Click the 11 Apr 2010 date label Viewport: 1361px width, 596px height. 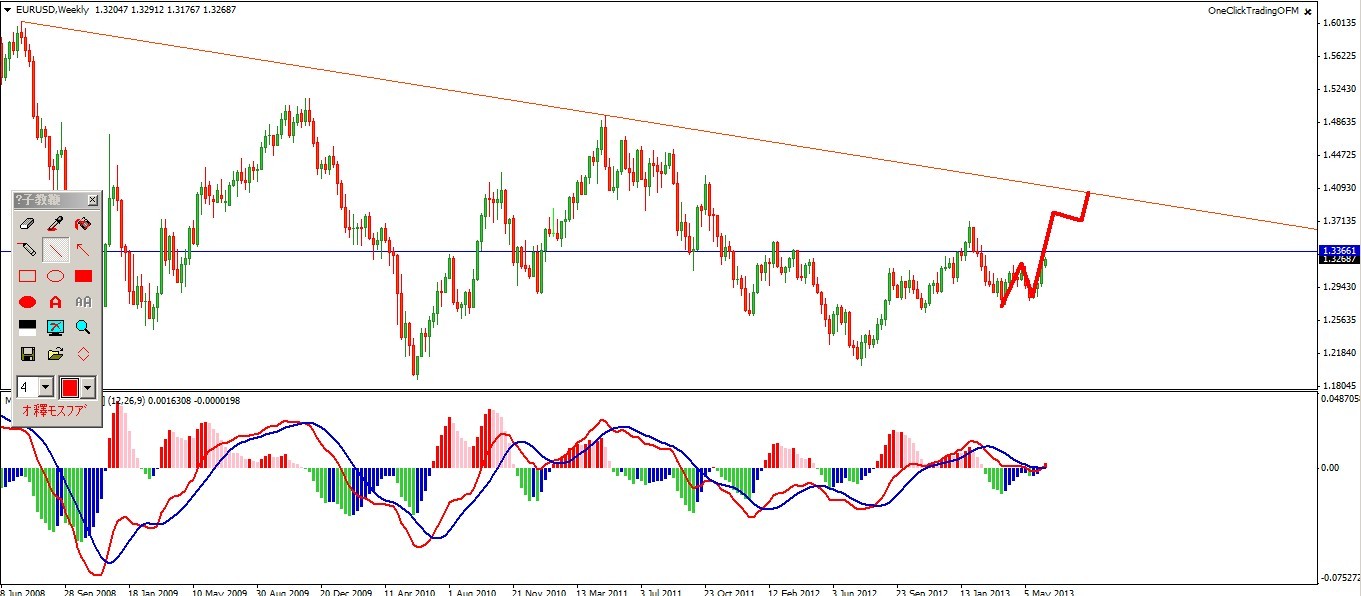click(x=410, y=591)
